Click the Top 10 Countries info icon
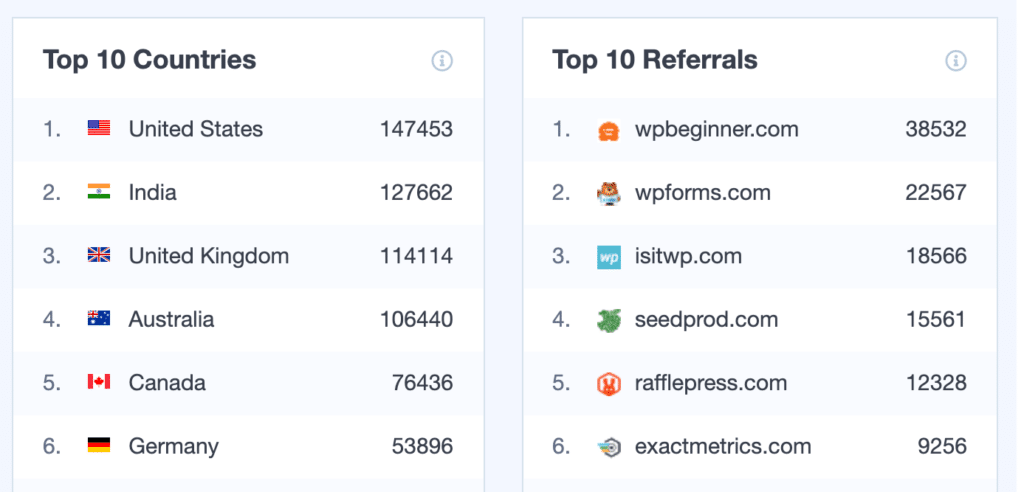The width and height of the screenshot is (1024, 492). pos(442,61)
